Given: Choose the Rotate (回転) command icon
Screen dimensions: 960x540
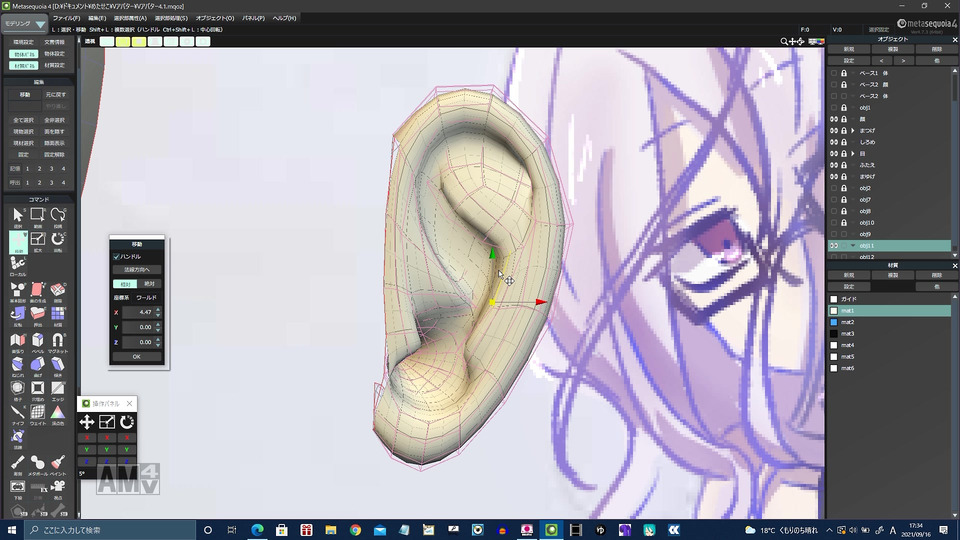Looking at the screenshot, I should (58, 241).
